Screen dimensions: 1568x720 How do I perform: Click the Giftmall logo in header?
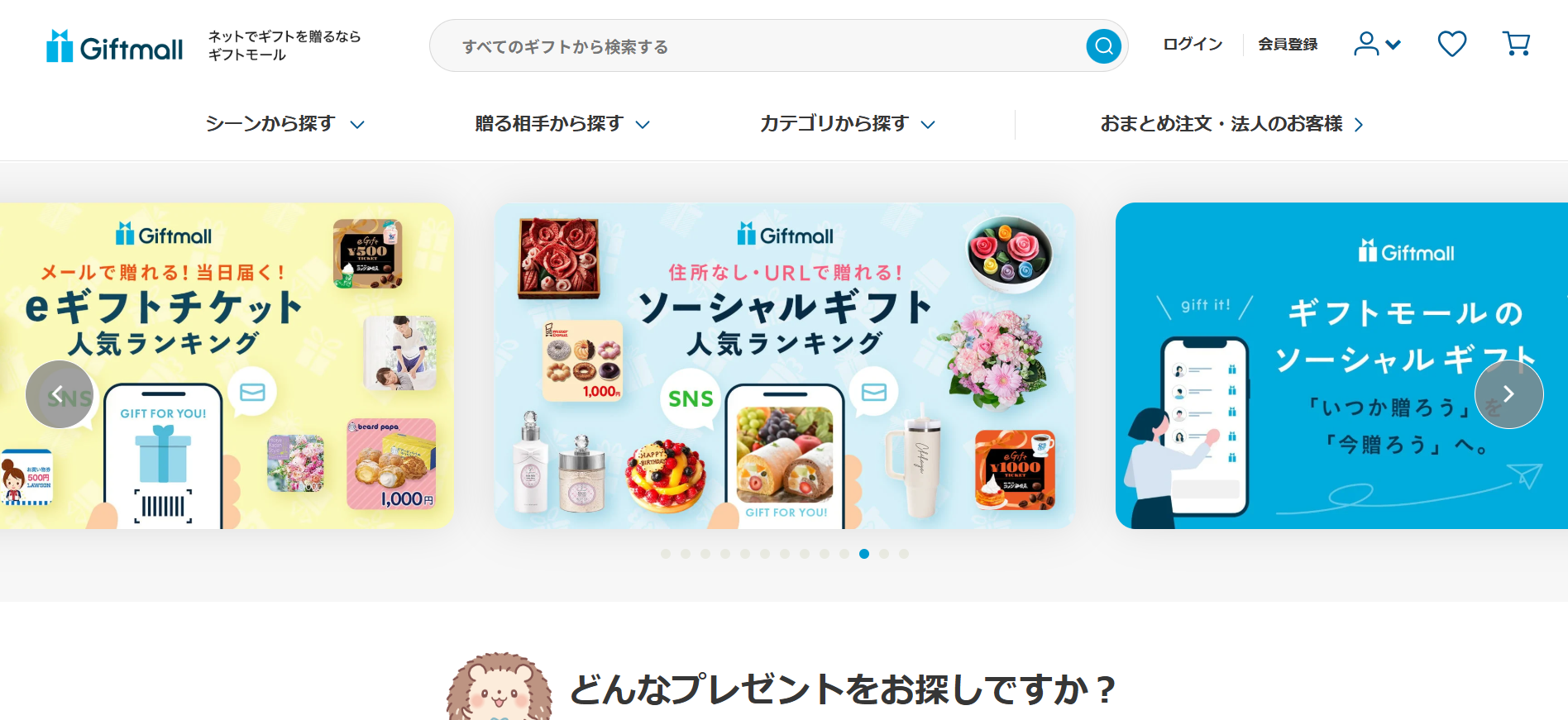point(114,46)
